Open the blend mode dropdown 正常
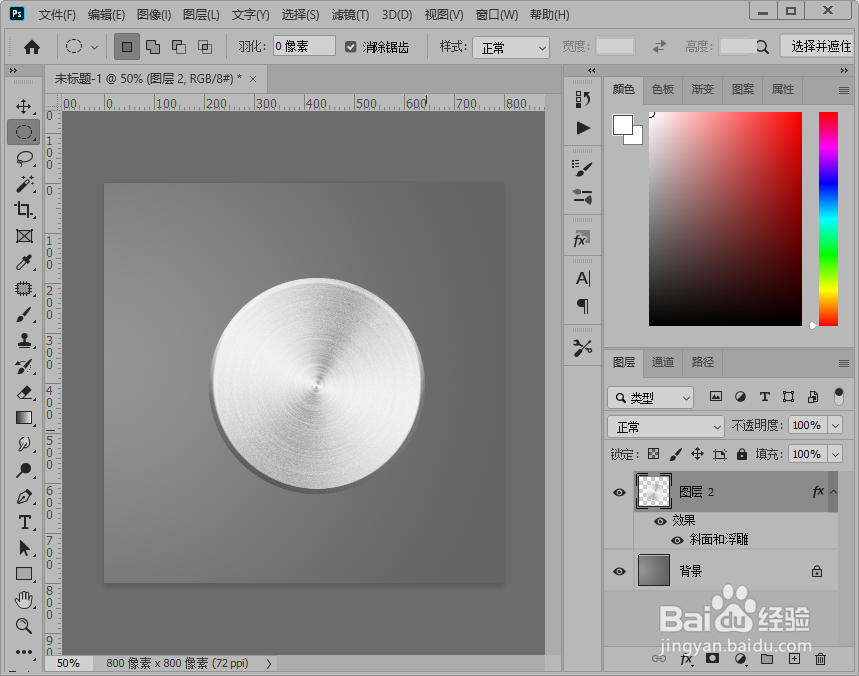The height and width of the screenshot is (676, 859). pyautogui.click(x=666, y=426)
